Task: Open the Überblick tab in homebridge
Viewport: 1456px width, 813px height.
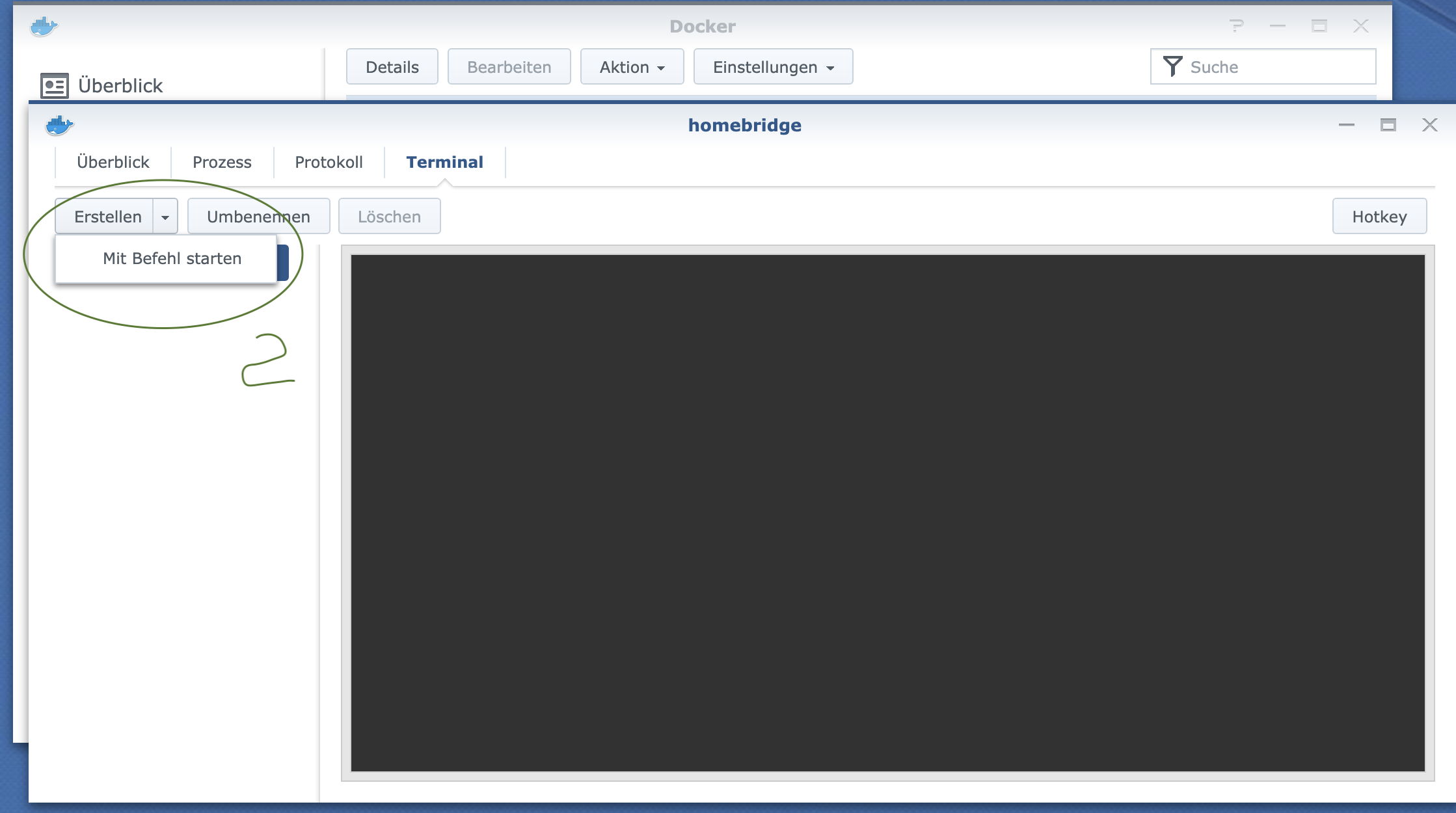Action: [x=113, y=162]
